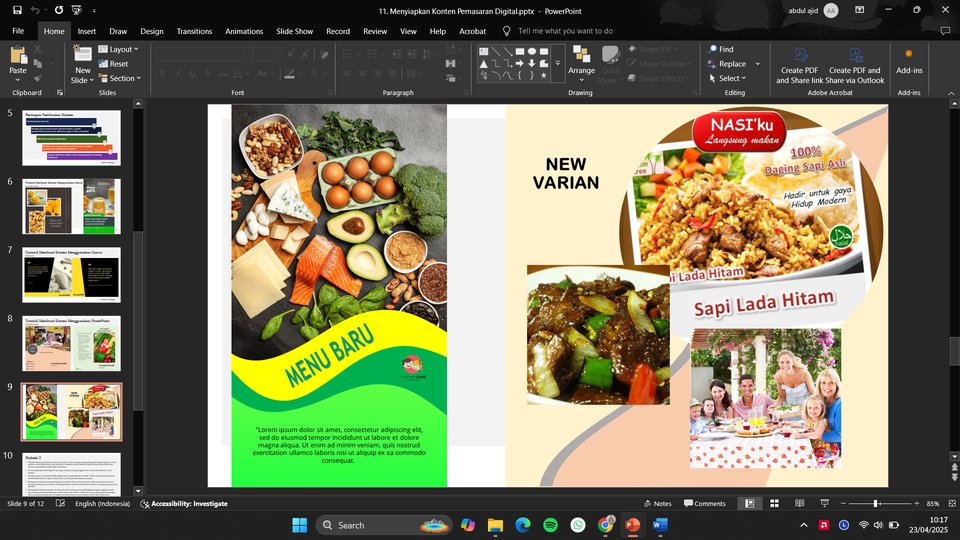Click the New Slide icon
The image size is (960, 540).
pyautogui.click(x=82, y=53)
